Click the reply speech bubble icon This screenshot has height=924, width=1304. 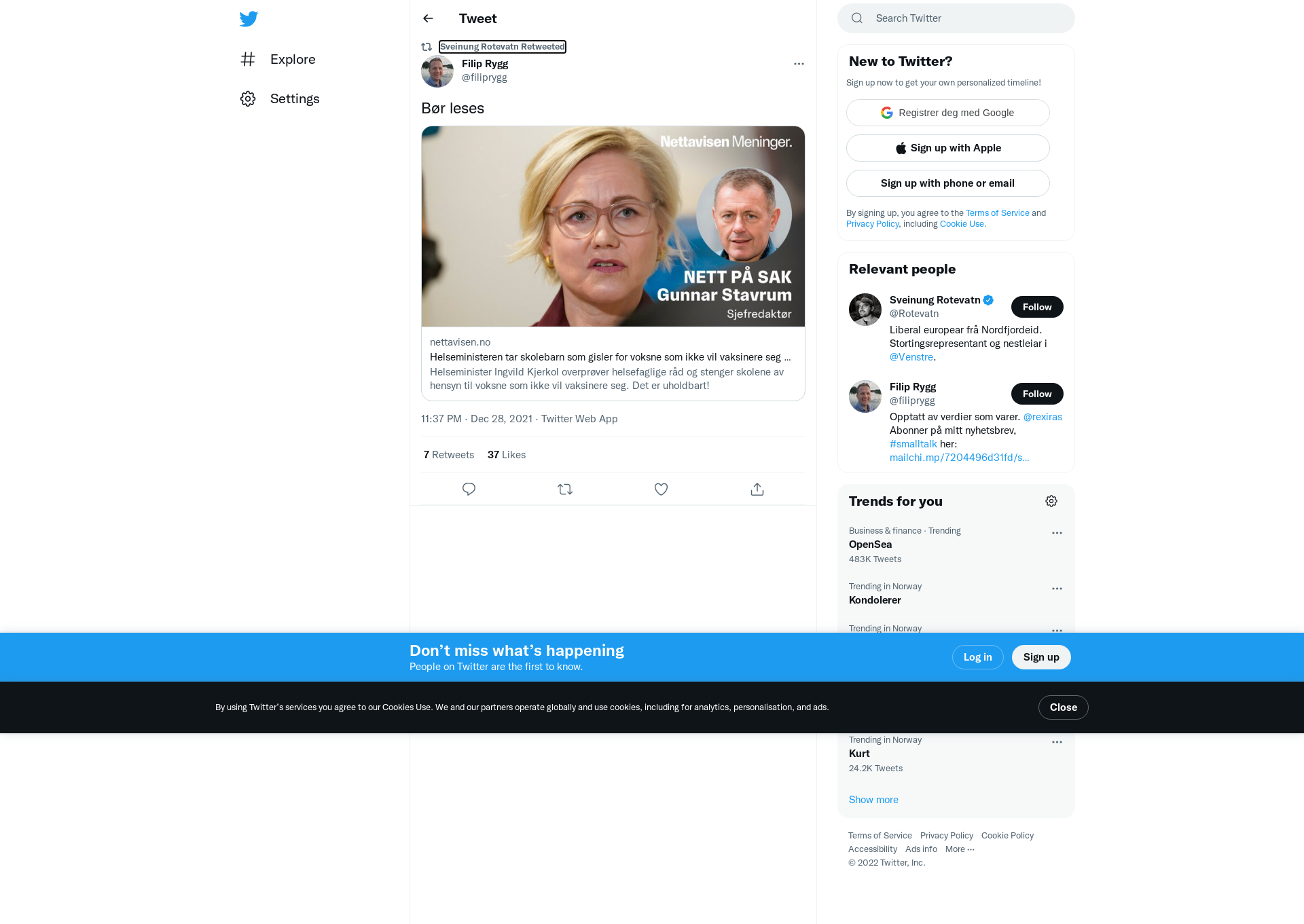pos(469,489)
